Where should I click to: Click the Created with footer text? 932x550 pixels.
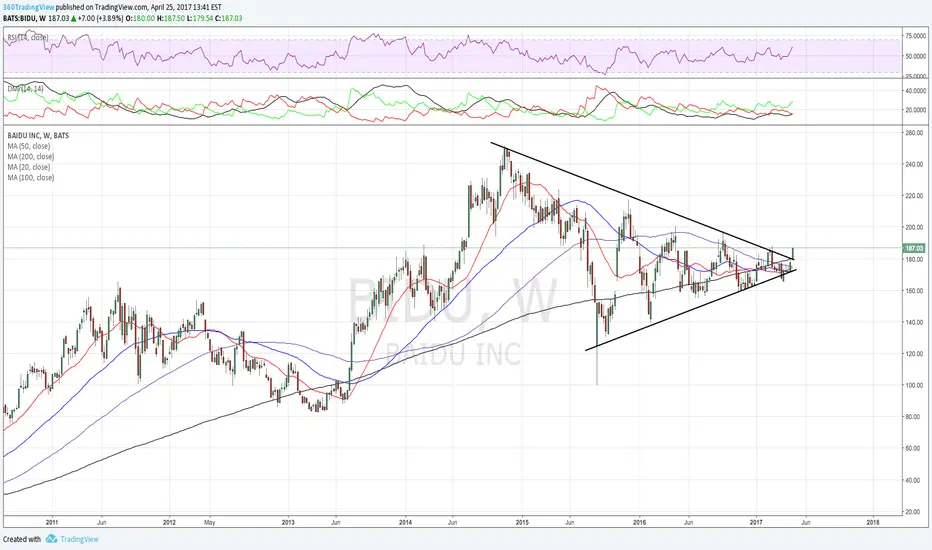point(22,539)
